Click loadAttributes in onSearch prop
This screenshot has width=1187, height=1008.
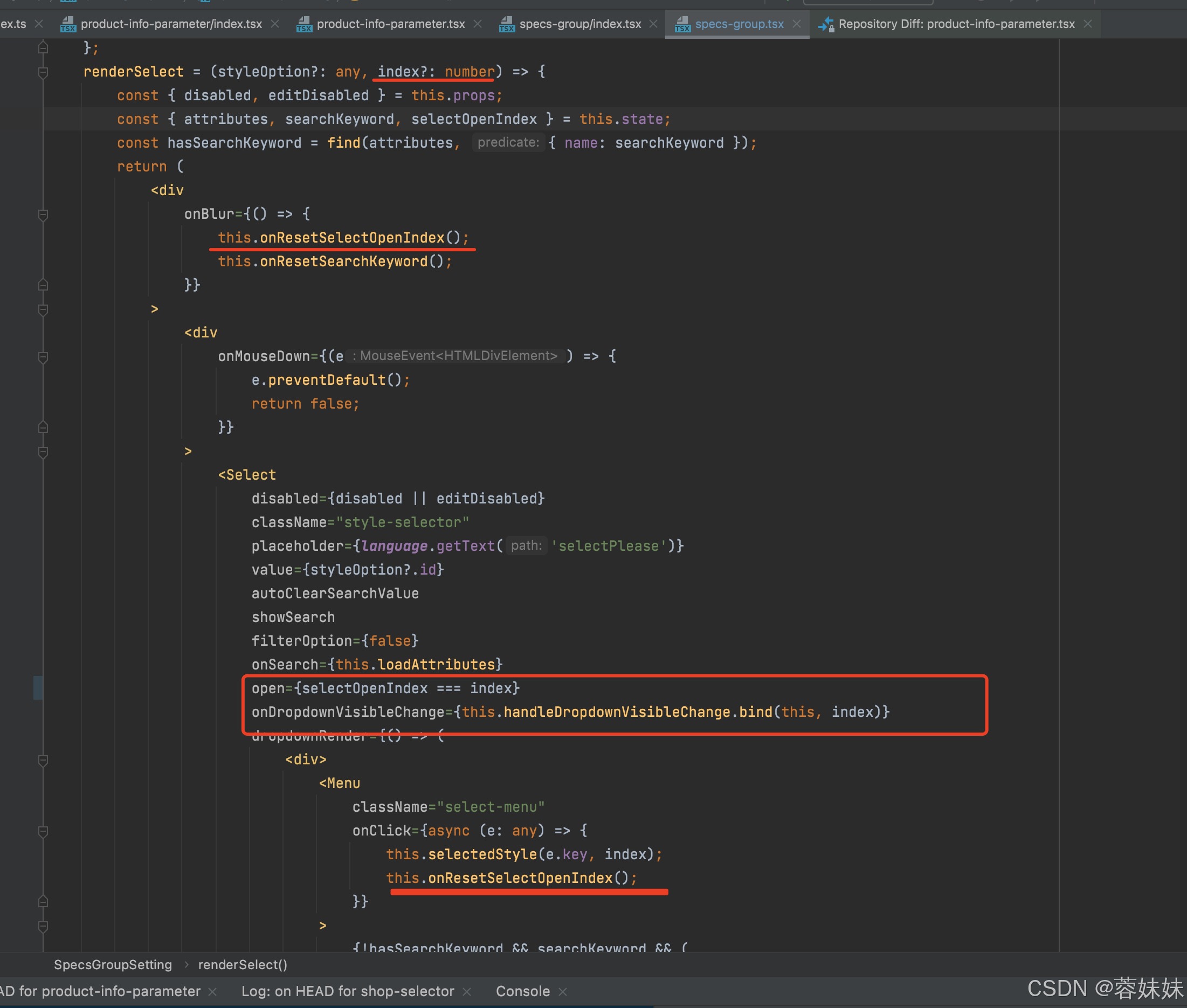pyautogui.click(x=436, y=665)
